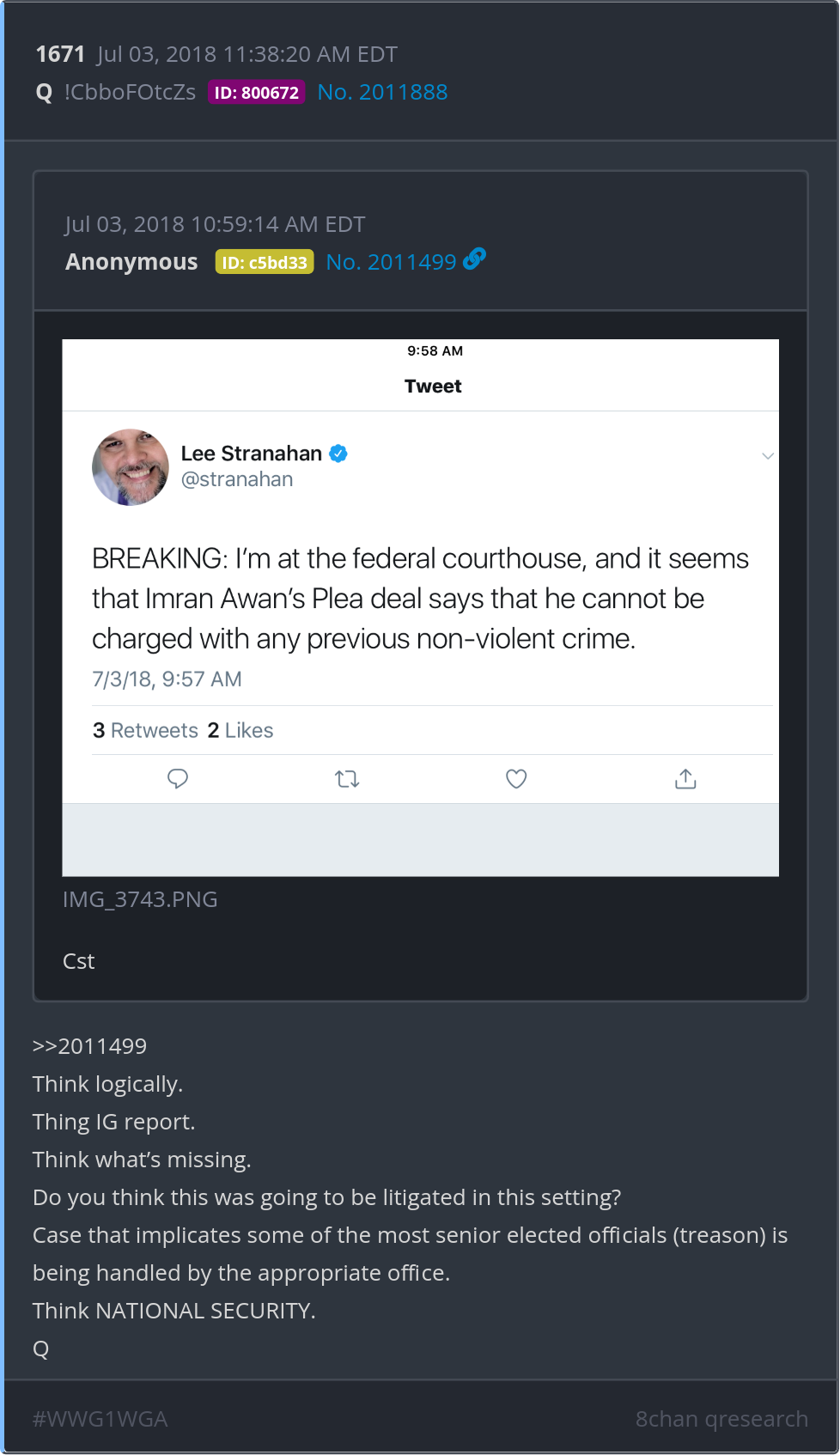Image resolution: width=840 pixels, height=1455 pixels.
Task: Open quoted post link No. 2011499
Action: point(391,262)
